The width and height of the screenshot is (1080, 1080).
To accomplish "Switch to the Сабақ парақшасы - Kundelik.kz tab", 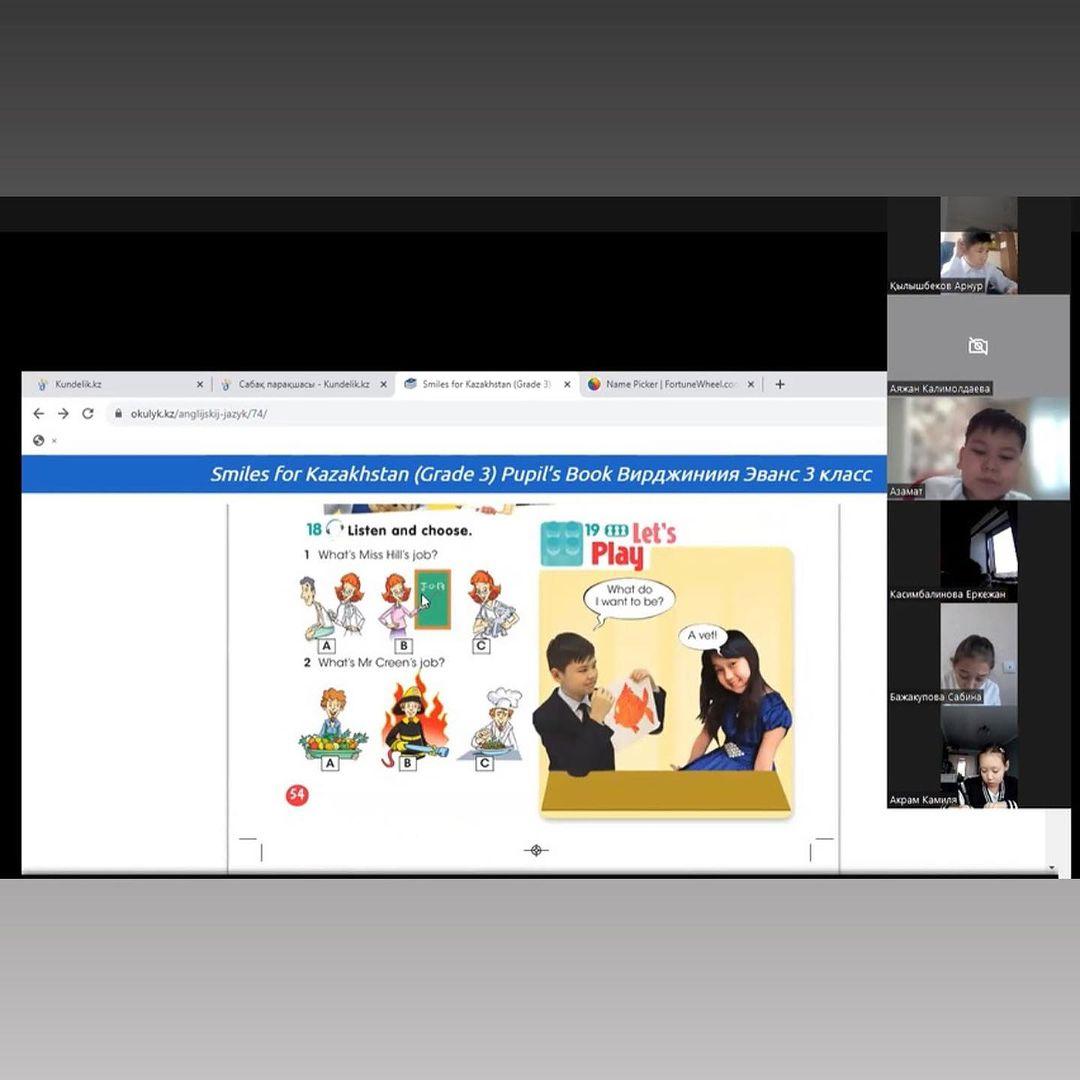I will tap(302, 384).
